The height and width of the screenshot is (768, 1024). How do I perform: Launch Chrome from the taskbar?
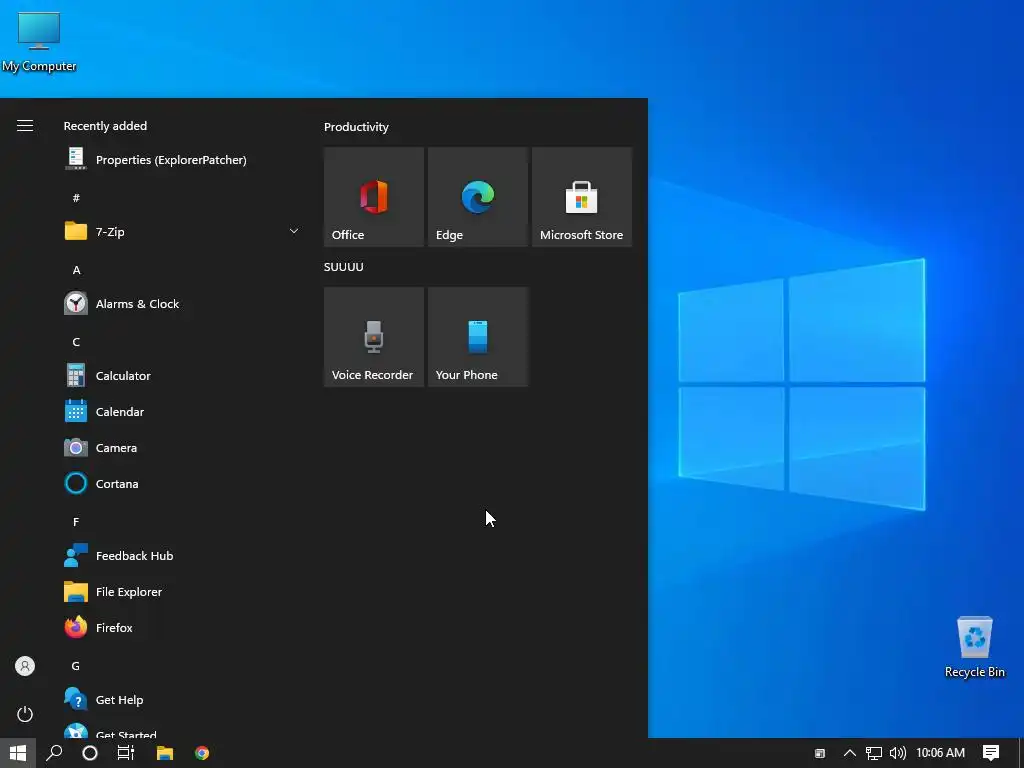[x=202, y=753]
